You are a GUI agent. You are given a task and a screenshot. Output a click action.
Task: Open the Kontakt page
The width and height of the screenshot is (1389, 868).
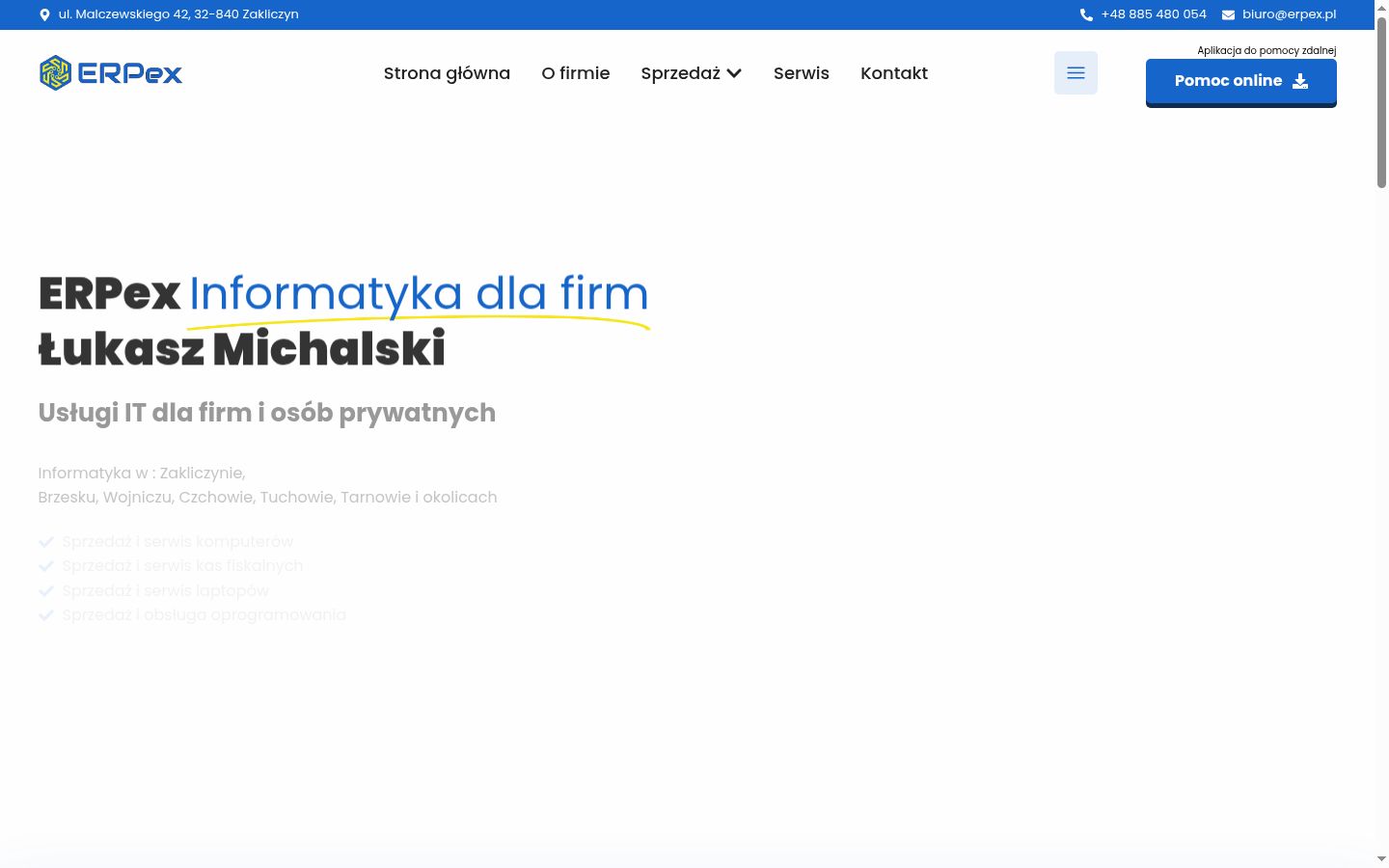894,73
